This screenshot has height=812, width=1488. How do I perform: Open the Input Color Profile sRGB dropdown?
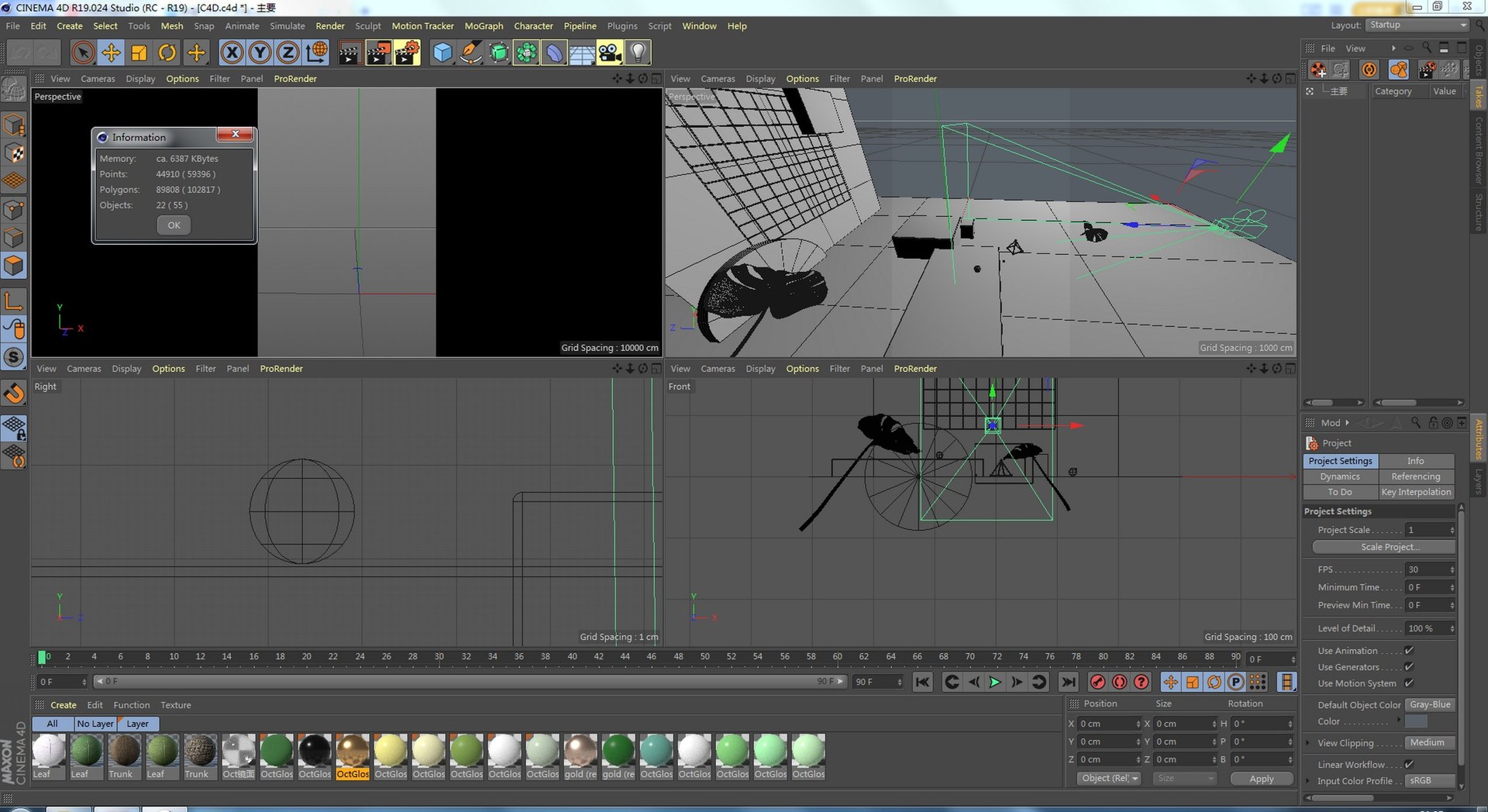click(1430, 781)
